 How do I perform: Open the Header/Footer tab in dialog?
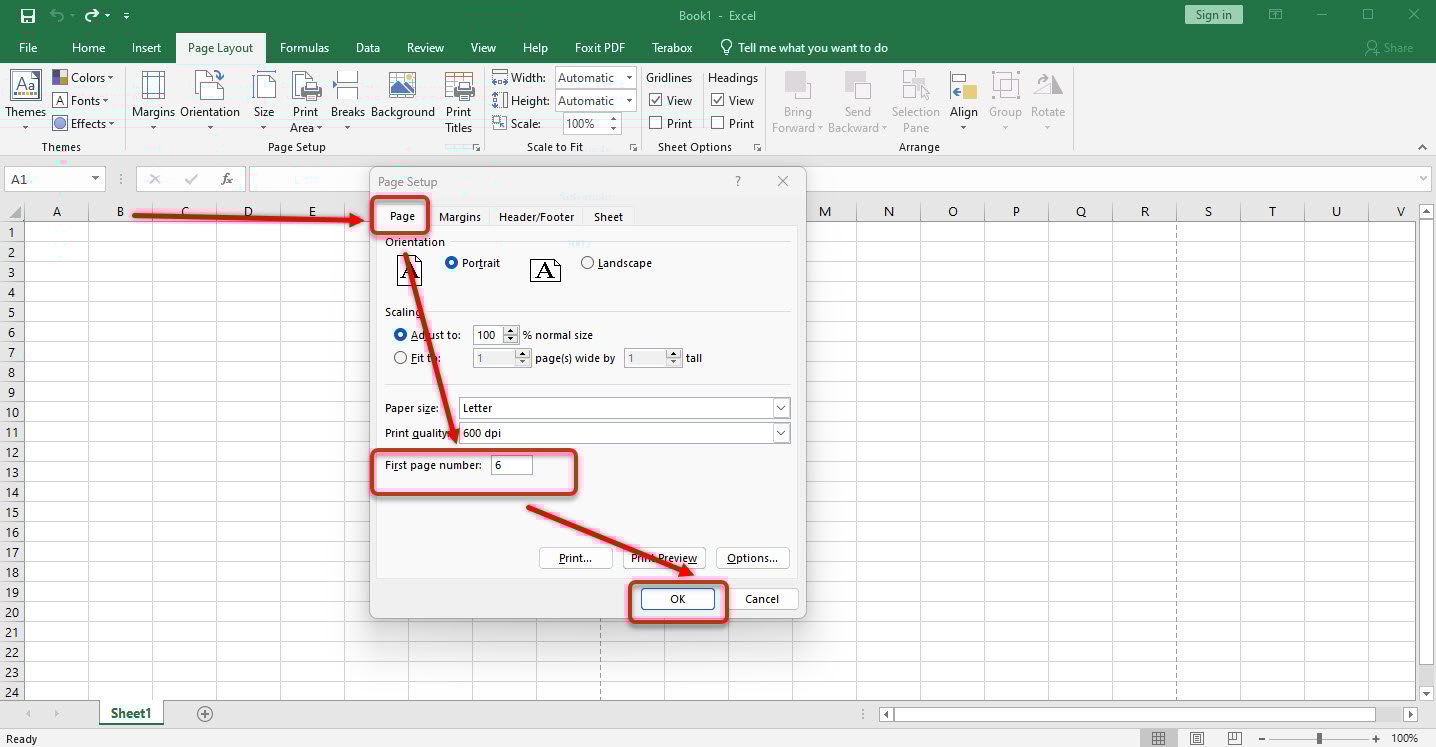[x=537, y=217]
